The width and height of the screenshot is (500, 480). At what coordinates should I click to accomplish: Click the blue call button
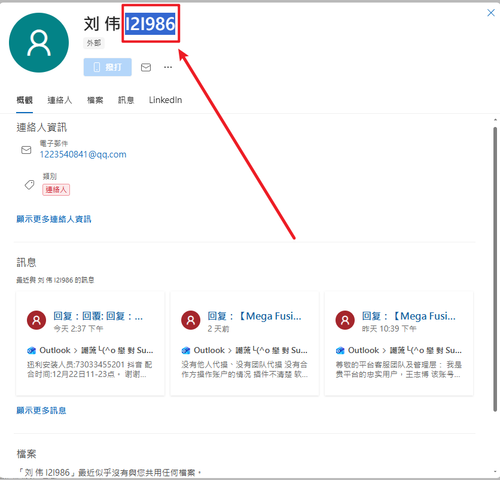point(107,67)
